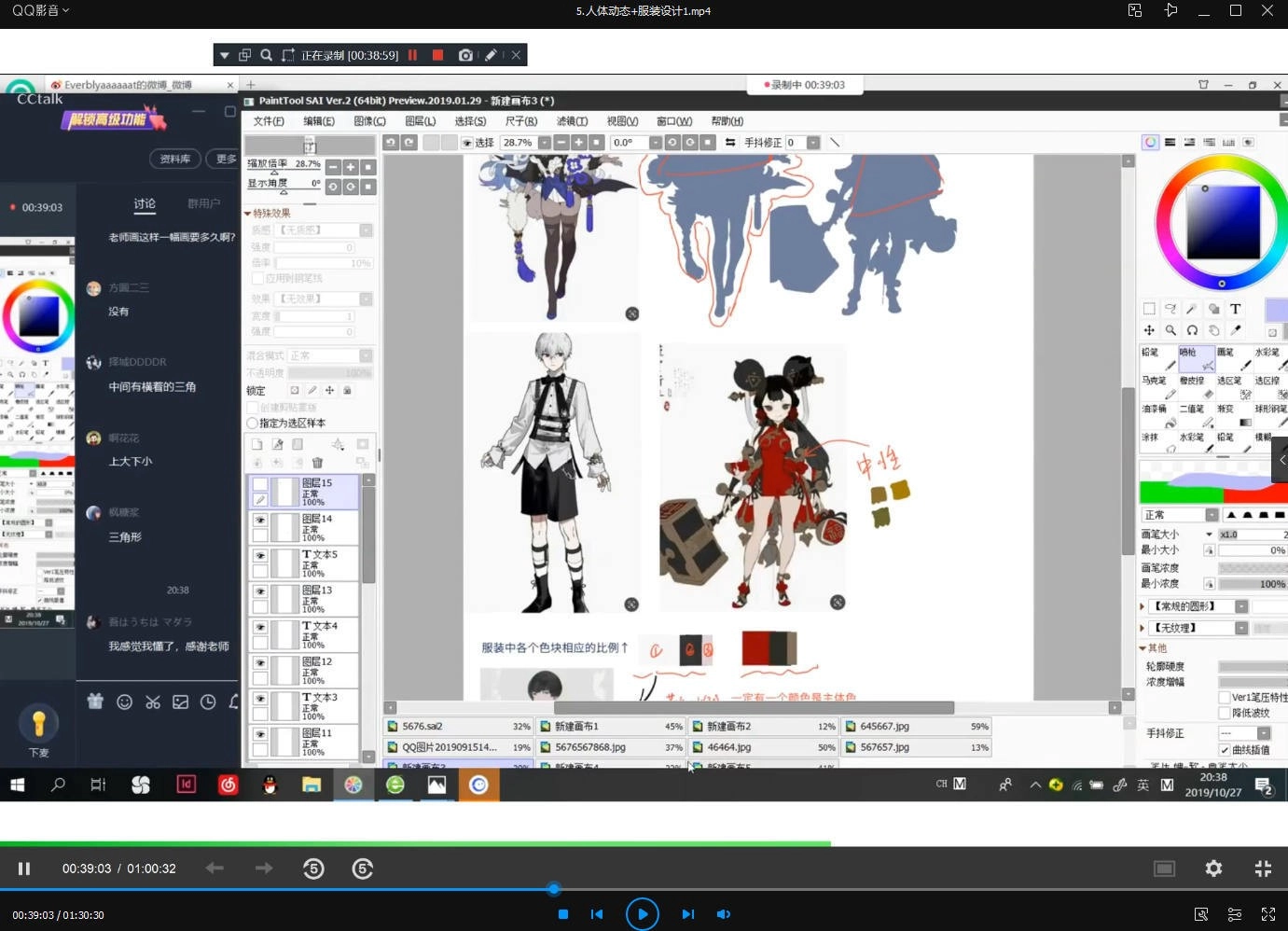Click the Undo arrow in the toolbar
Image resolution: width=1288 pixels, height=931 pixels.
[391, 142]
